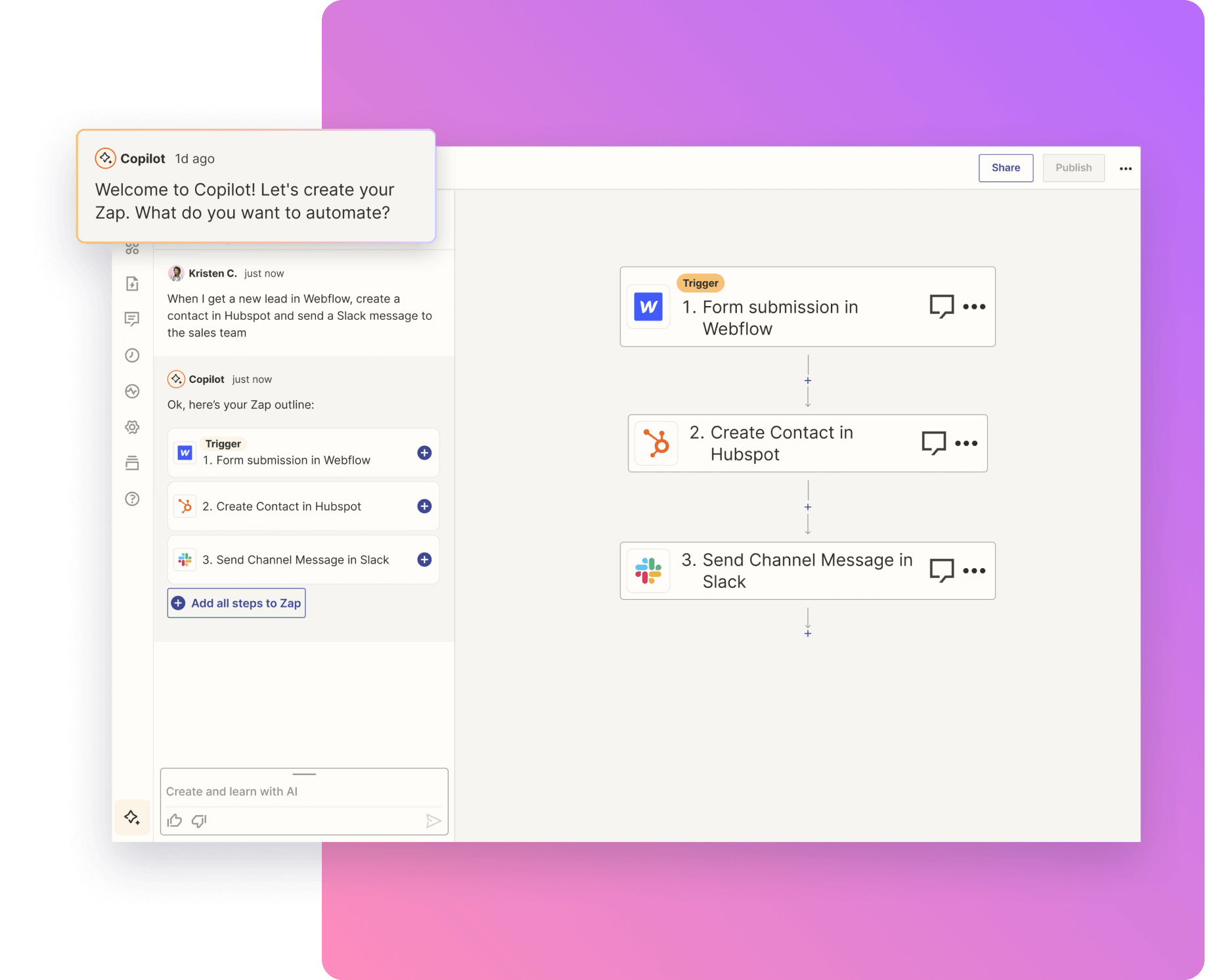Click the Publish button

coord(1073,168)
